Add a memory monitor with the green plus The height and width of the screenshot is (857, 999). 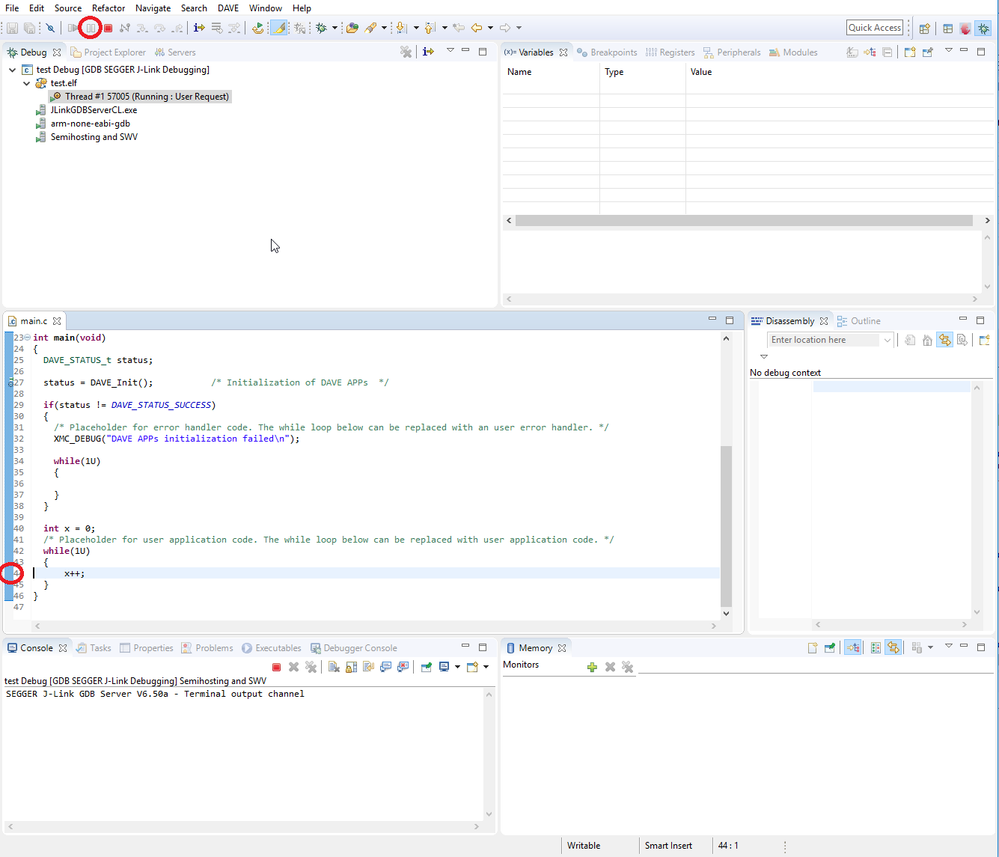[x=592, y=667]
